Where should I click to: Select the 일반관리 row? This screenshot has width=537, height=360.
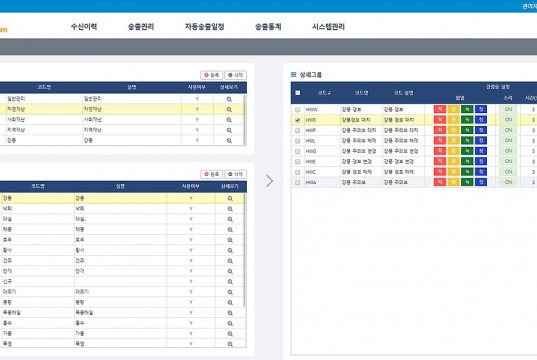point(122,99)
